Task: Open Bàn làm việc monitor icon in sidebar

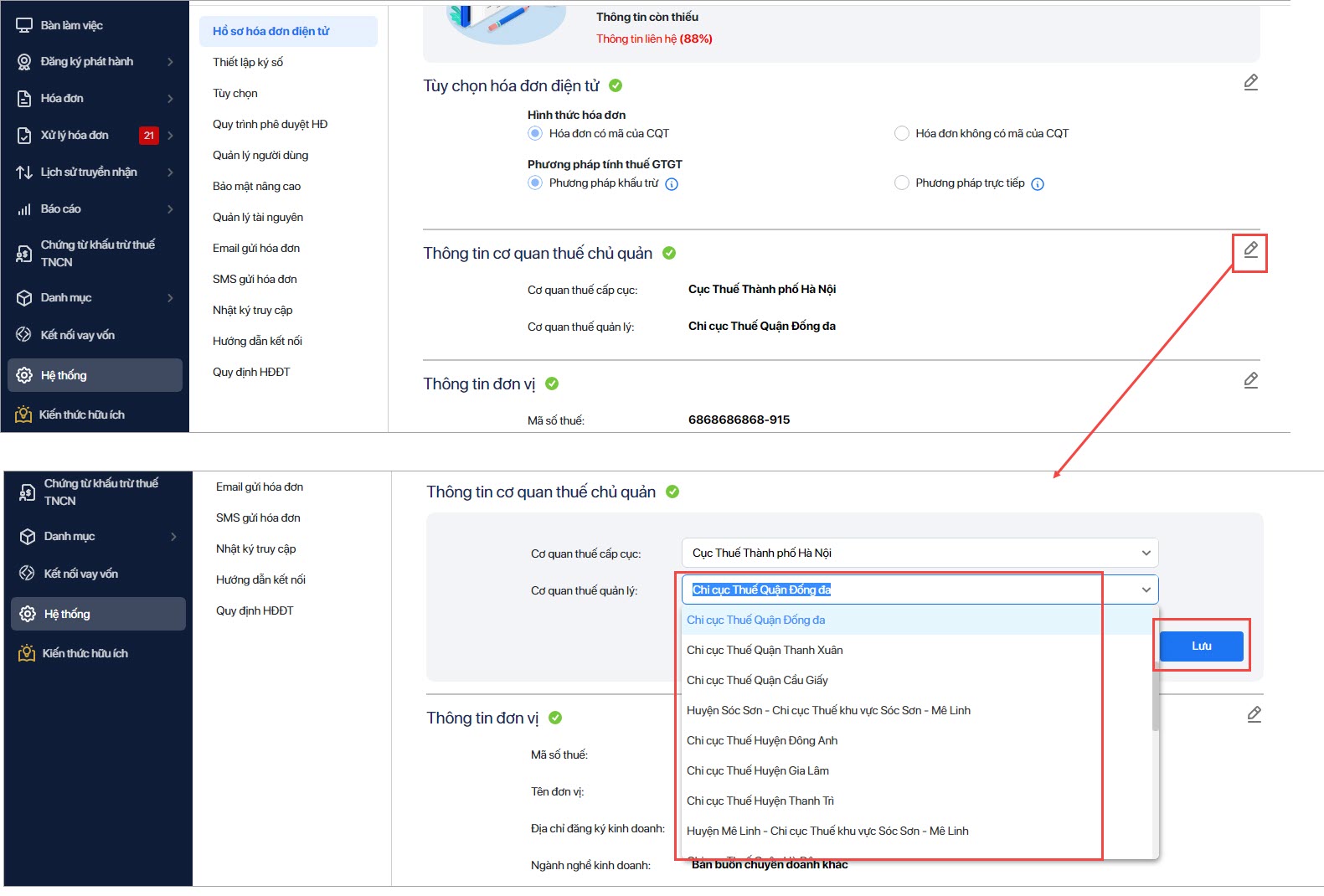Action: tap(24, 25)
